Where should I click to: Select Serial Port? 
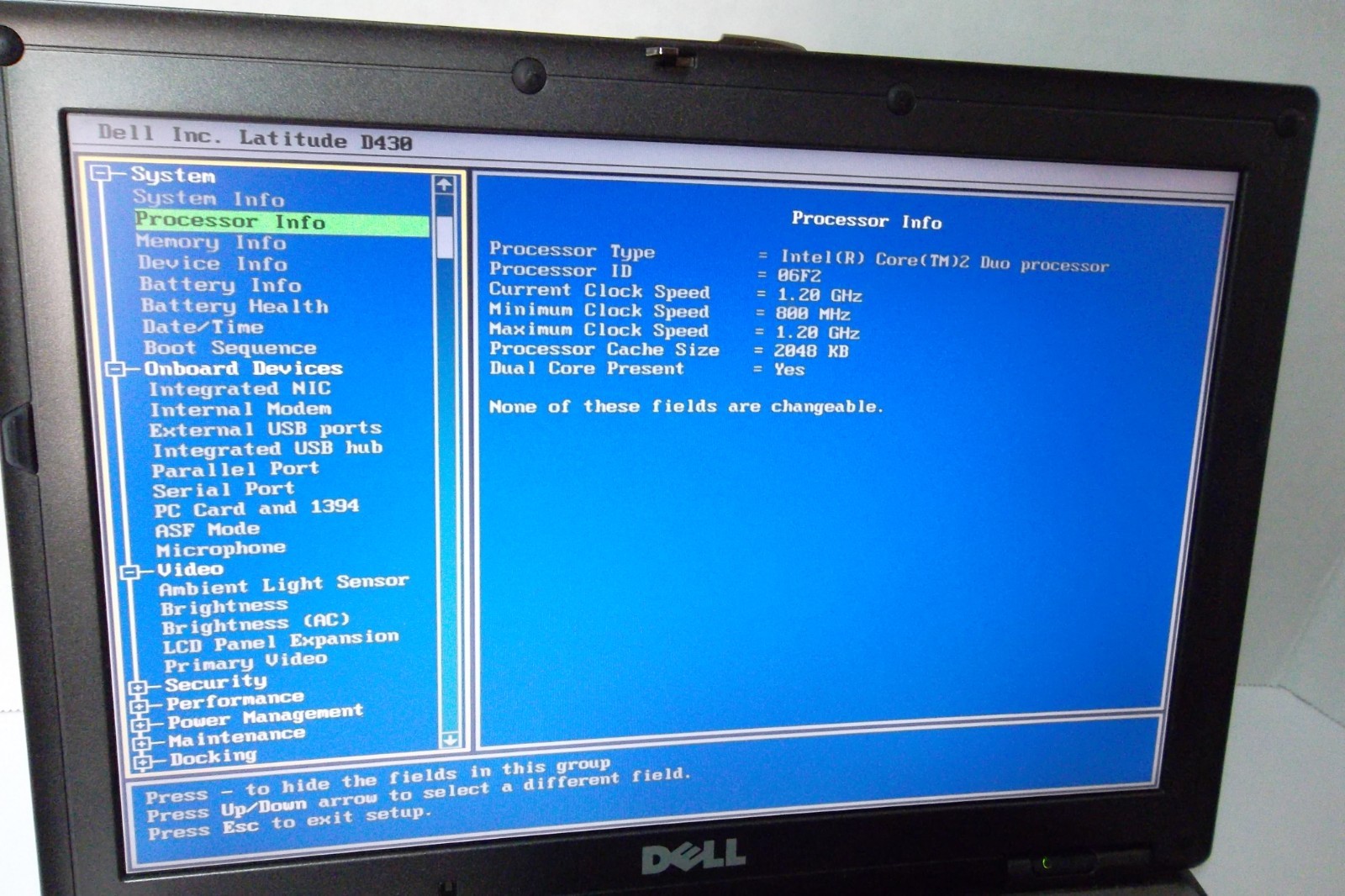tap(224, 489)
